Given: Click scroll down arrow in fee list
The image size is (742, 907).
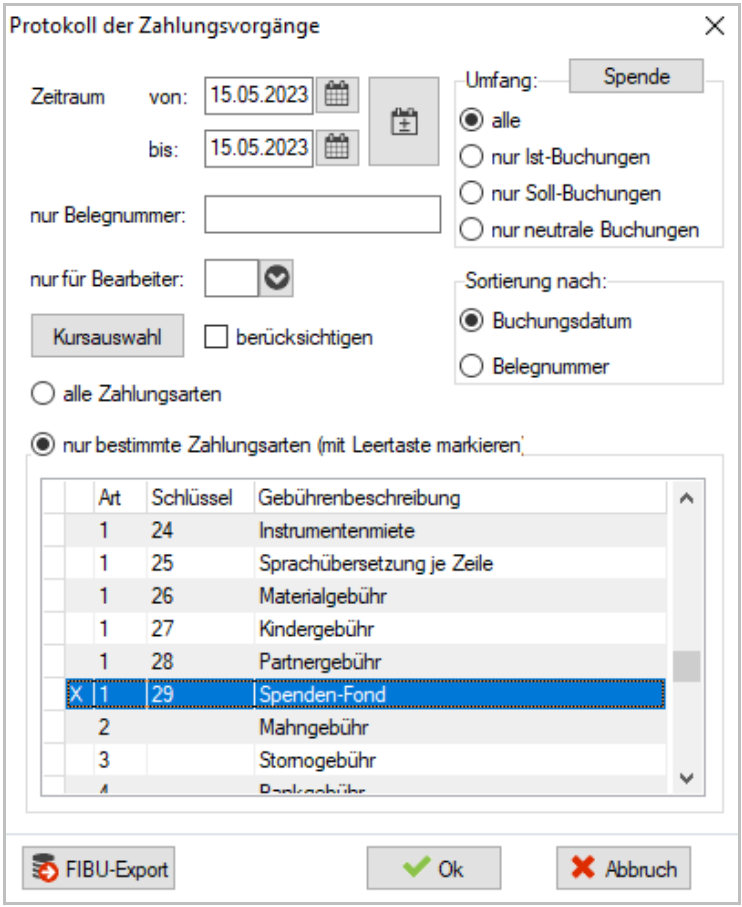Looking at the screenshot, I should coord(686,779).
